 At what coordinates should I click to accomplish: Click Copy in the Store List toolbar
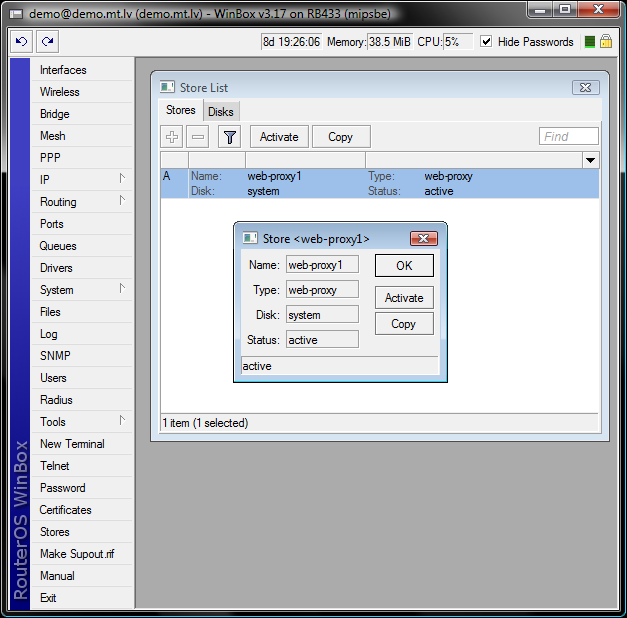(341, 137)
